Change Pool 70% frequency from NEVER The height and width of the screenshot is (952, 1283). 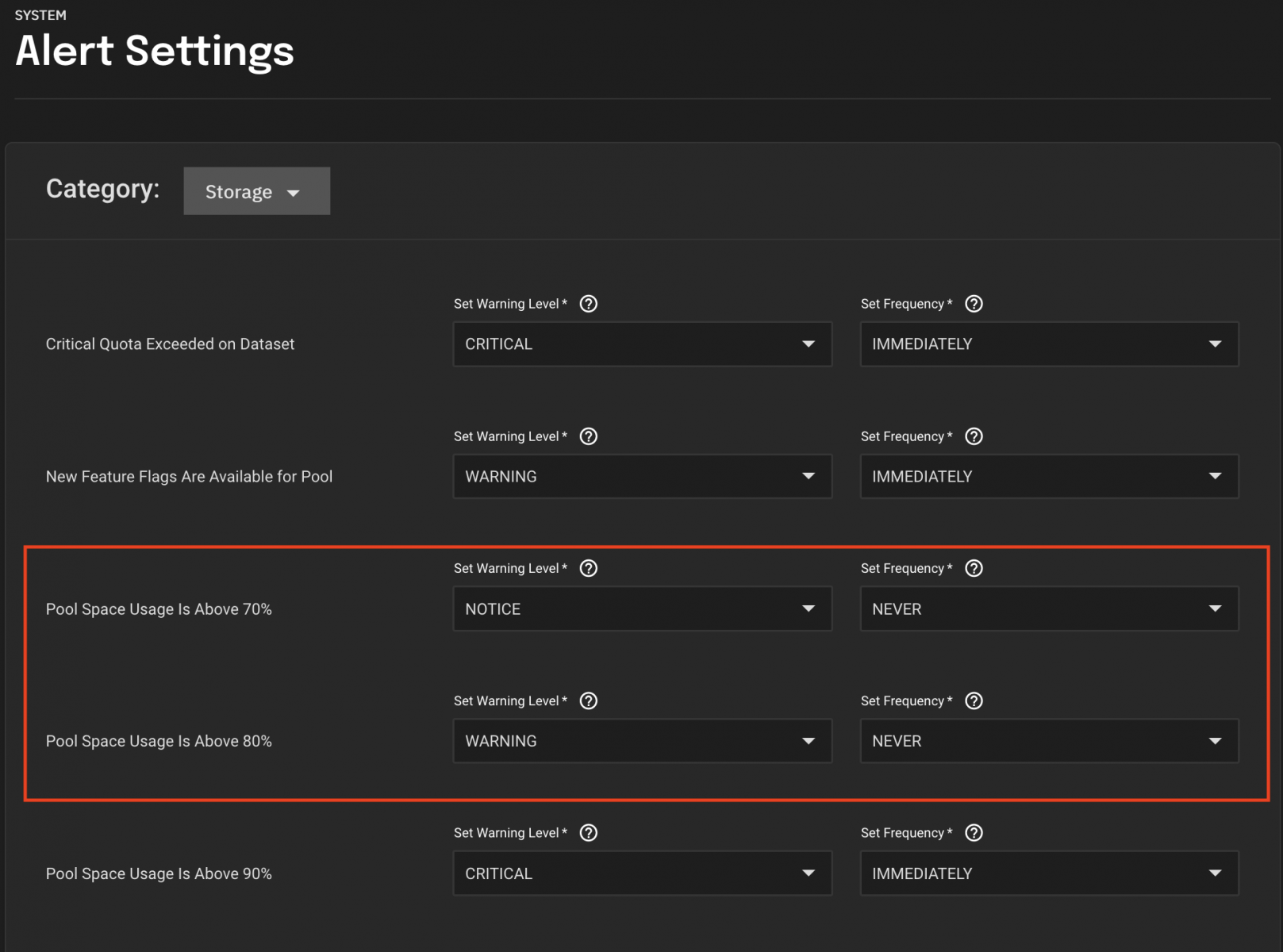coord(1048,609)
